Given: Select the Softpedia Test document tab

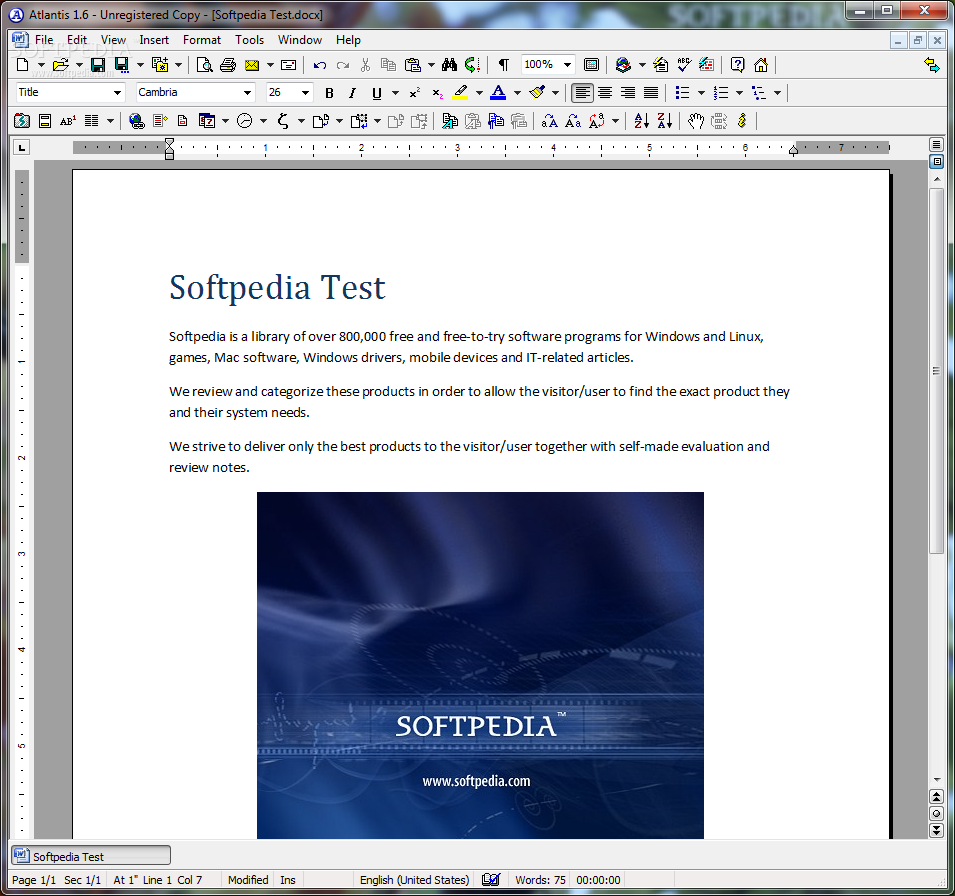Looking at the screenshot, I should [x=91, y=856].
